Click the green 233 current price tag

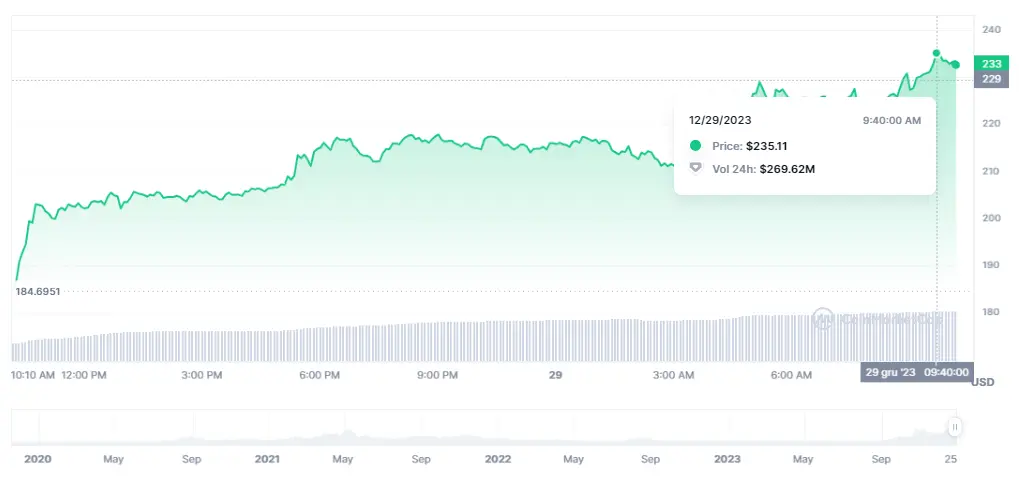pyautogui.click(x=991, y=63)
